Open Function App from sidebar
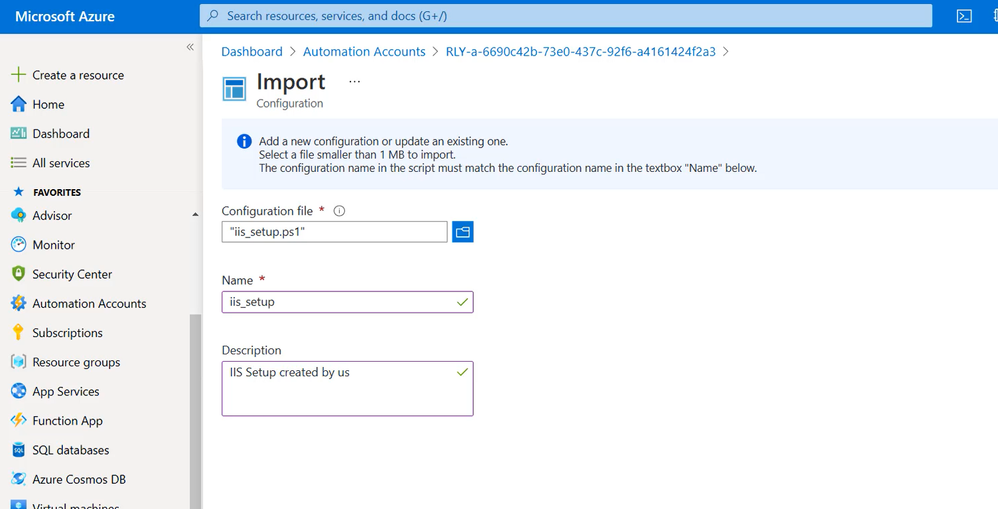The width and height of the screenshot is (998, 509). pos(67,421)
